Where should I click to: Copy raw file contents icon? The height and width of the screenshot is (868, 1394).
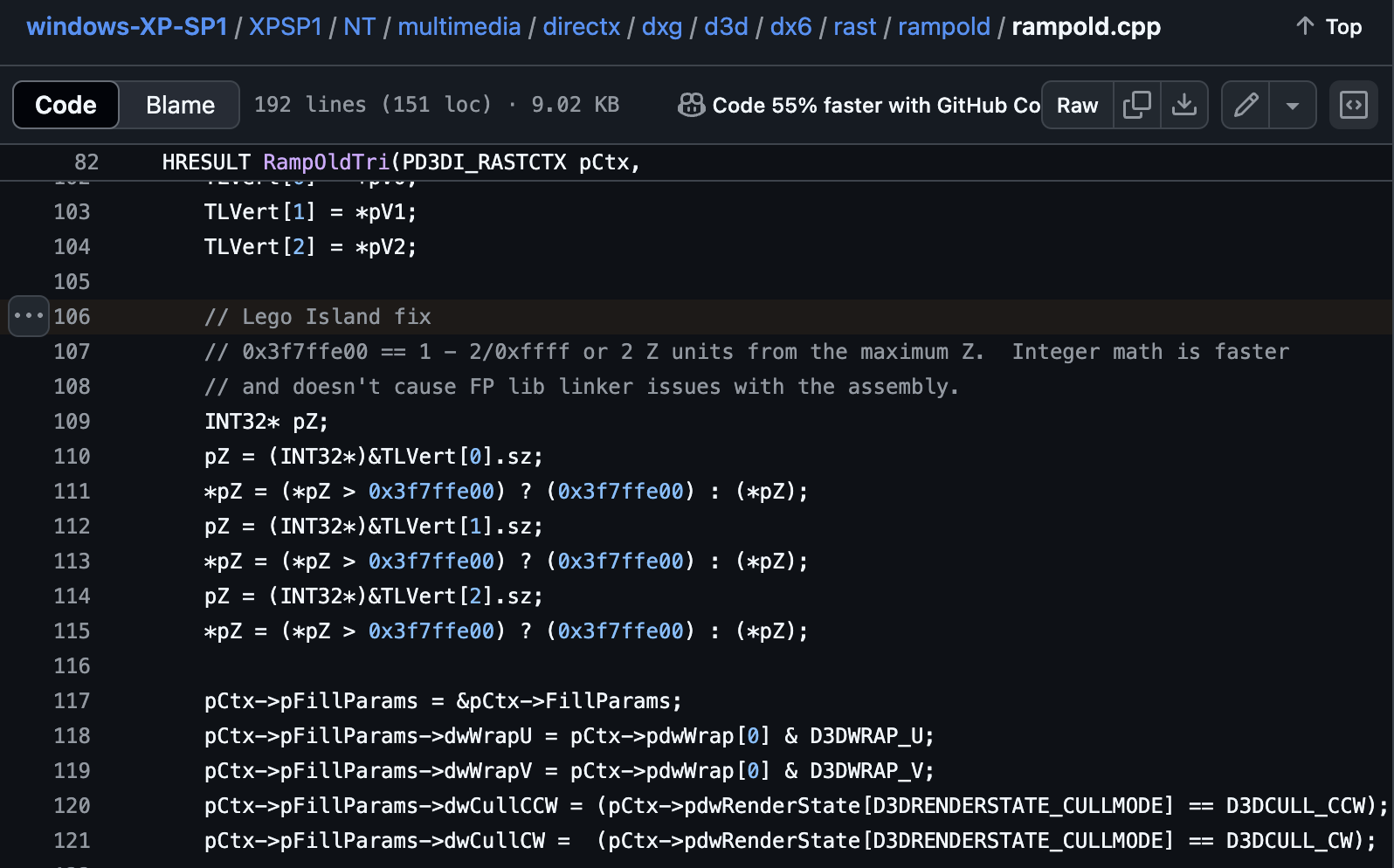[1136, 106]
